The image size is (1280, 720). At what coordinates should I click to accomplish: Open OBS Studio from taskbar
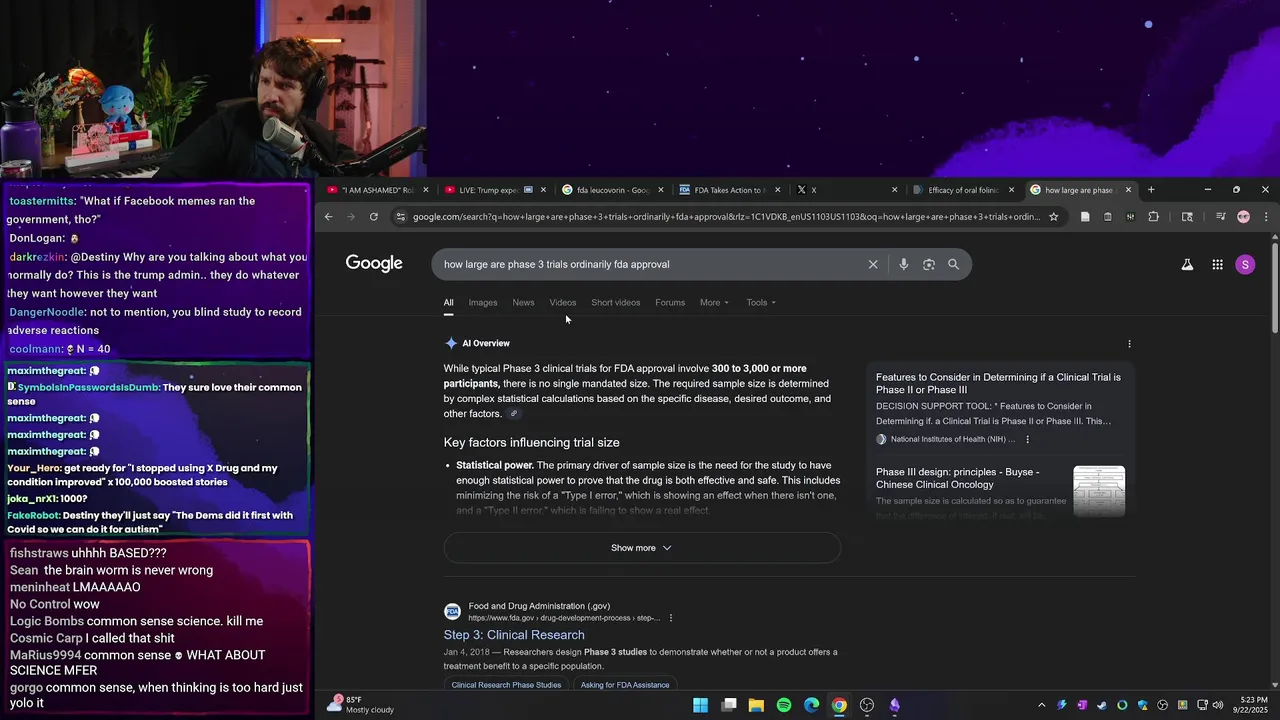867,705
